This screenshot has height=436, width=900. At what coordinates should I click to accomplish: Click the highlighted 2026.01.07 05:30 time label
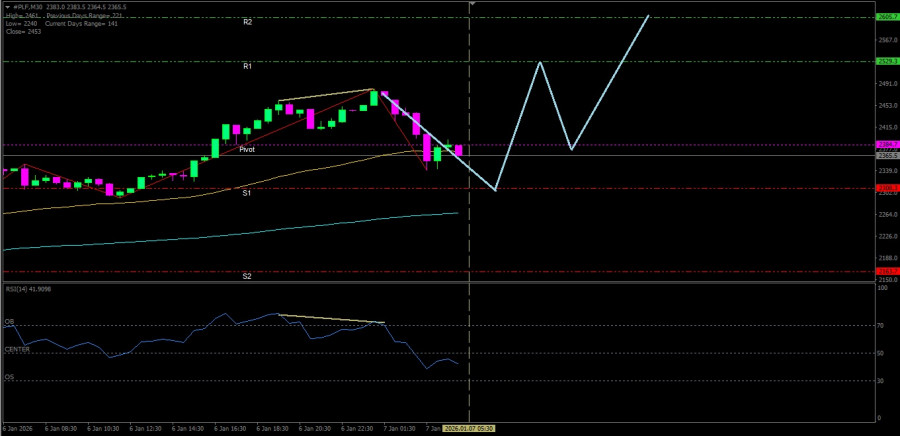tap(470, 428)
